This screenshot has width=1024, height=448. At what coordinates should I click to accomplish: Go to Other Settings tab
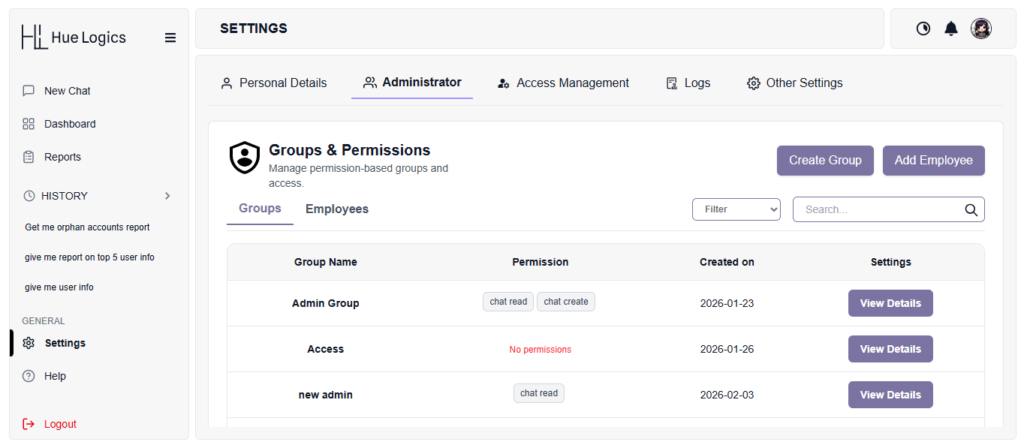pos(794,83)
